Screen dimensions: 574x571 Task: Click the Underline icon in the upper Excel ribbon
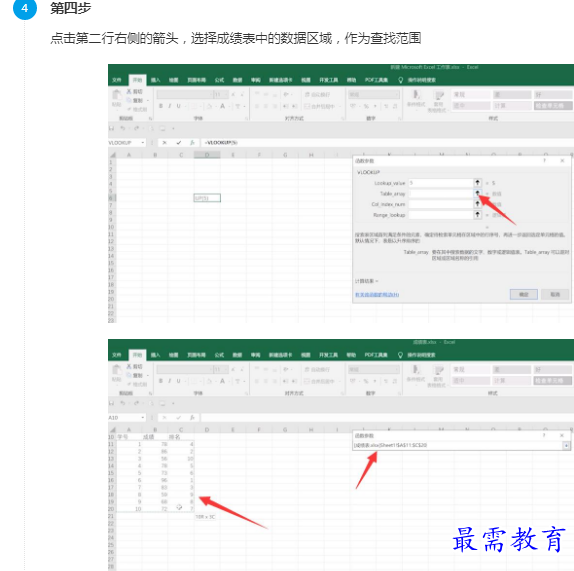[x=178, y=106]
